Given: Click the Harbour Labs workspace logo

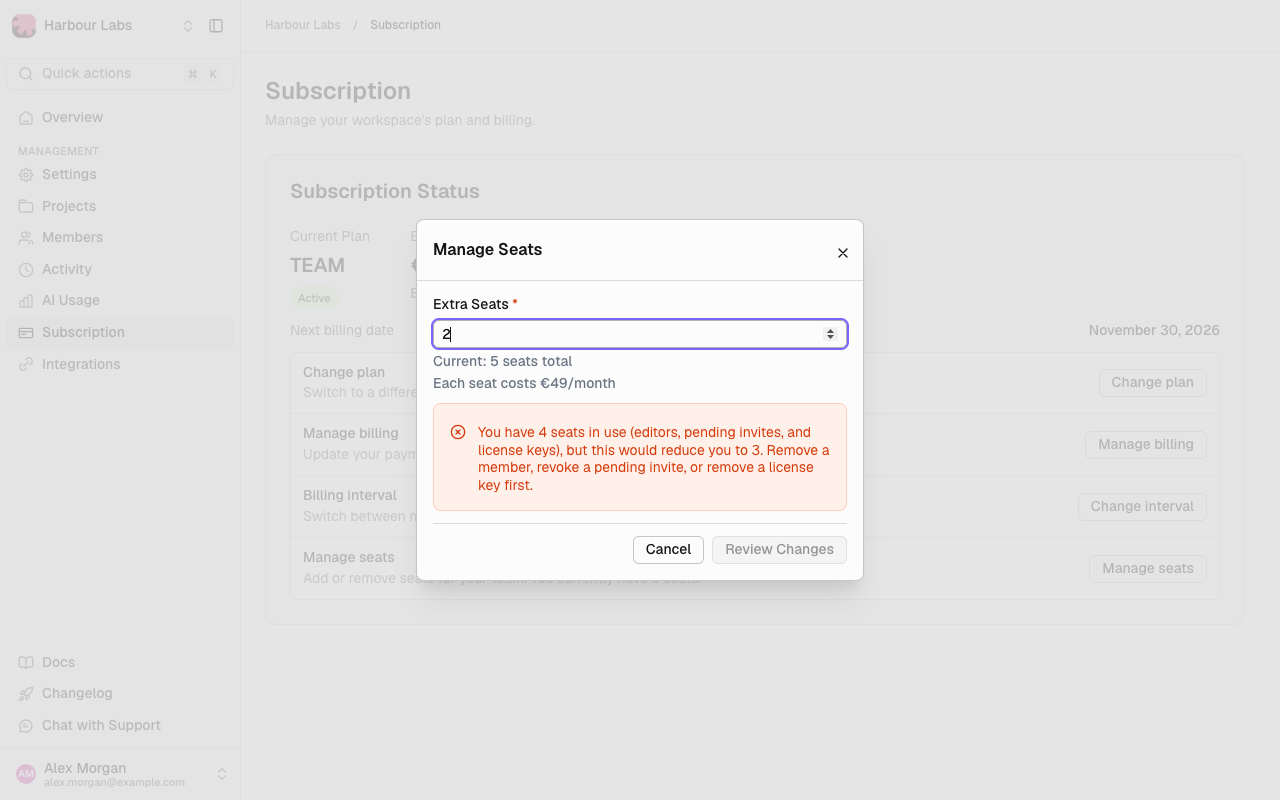Looking at the screenshot, I should [24, 26].
